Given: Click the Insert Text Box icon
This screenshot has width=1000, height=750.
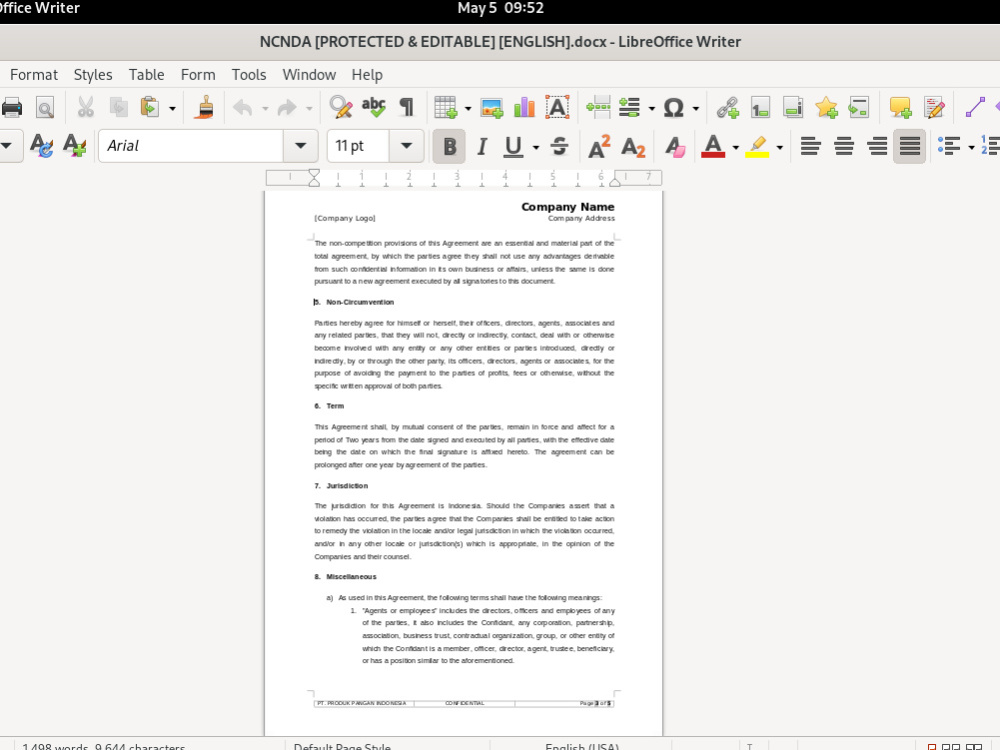Looking at the screenshot, I should 557,108.
